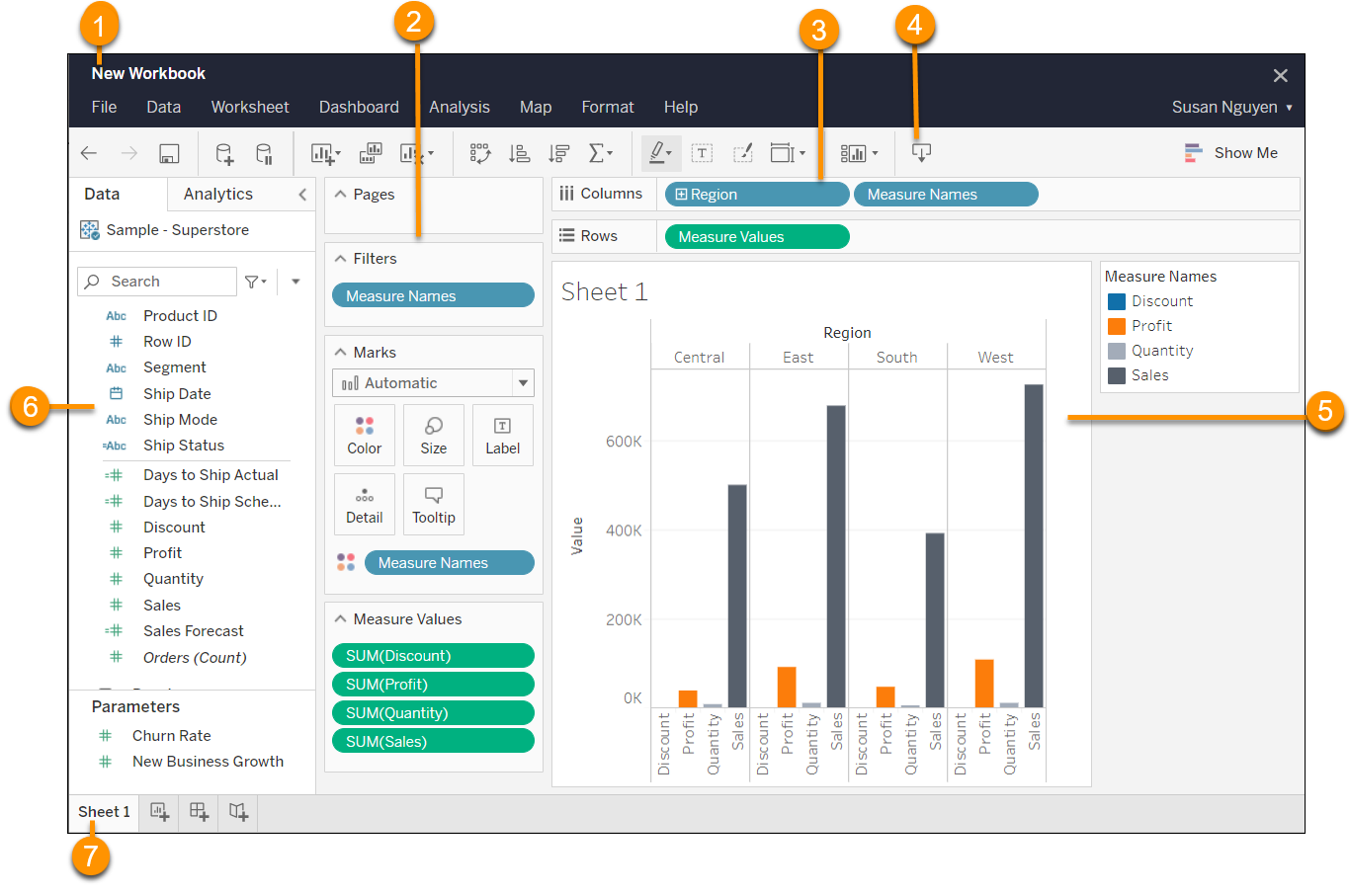Expand the Region pill hierarchy plus

click(x=681, y=195)
